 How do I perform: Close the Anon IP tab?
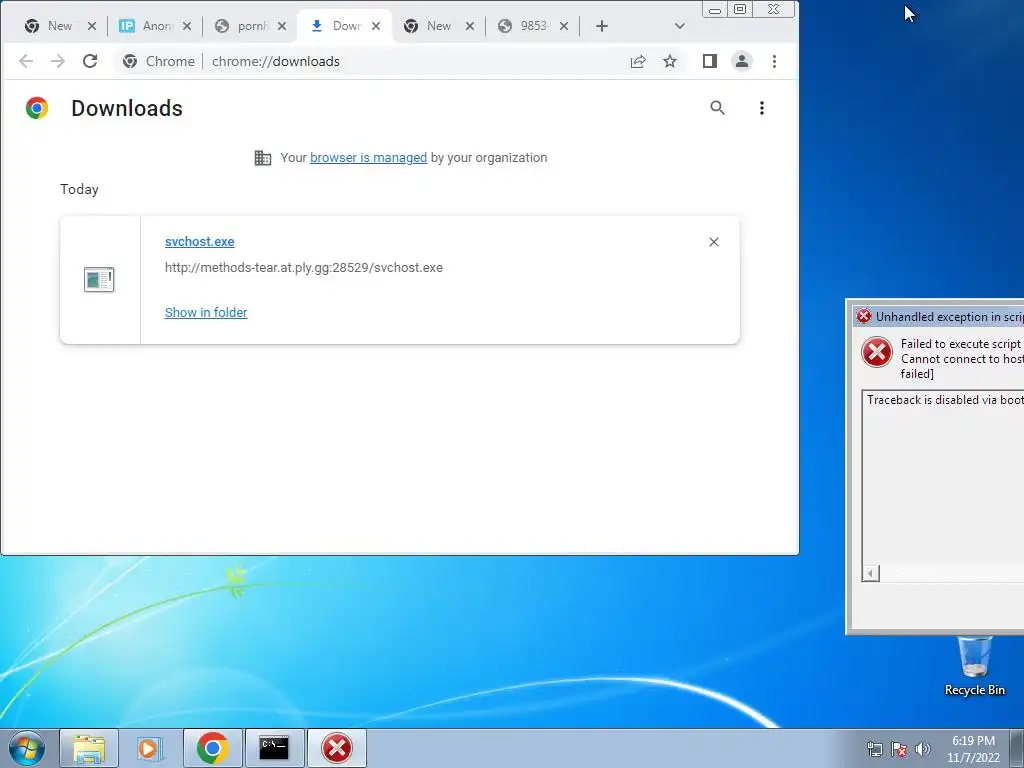click(187, 26)
